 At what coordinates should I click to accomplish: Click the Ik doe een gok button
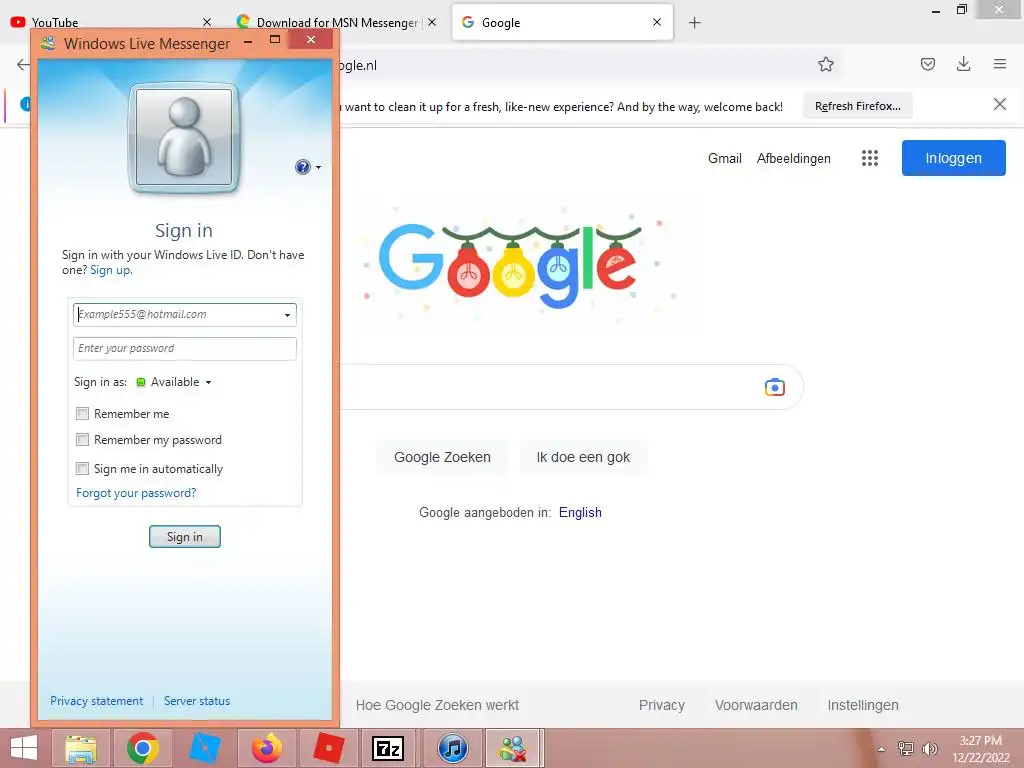tap(583, 457)
